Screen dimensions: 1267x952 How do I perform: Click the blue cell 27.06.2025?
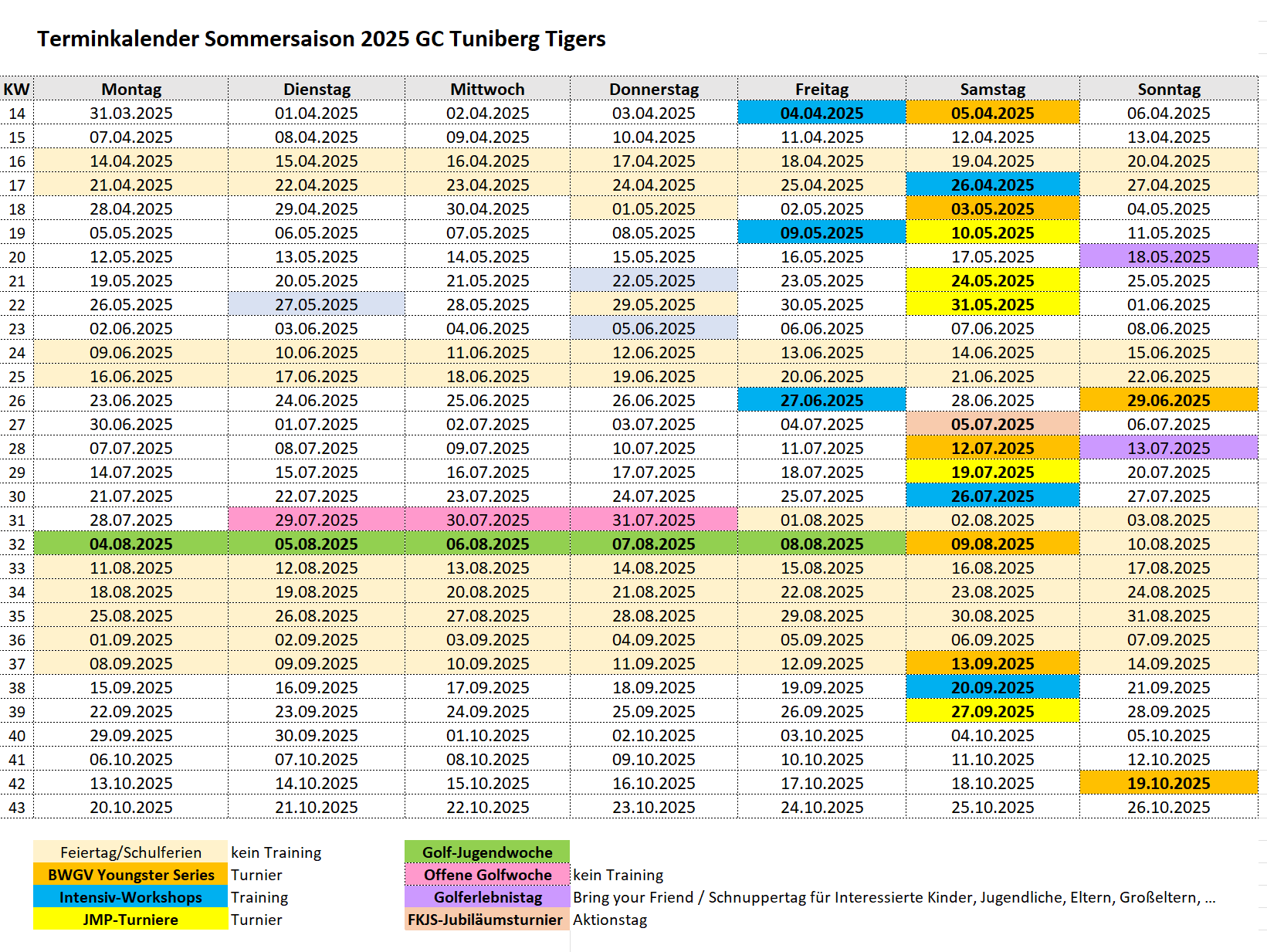pos(822,400)
